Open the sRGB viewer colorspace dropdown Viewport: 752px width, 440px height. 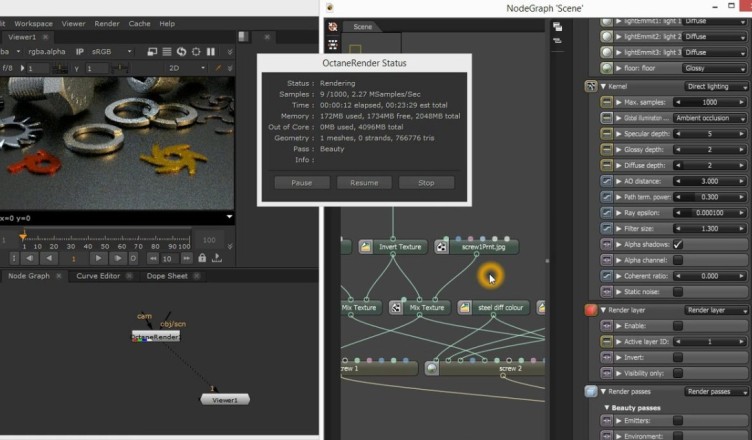(x=111, y=52)
